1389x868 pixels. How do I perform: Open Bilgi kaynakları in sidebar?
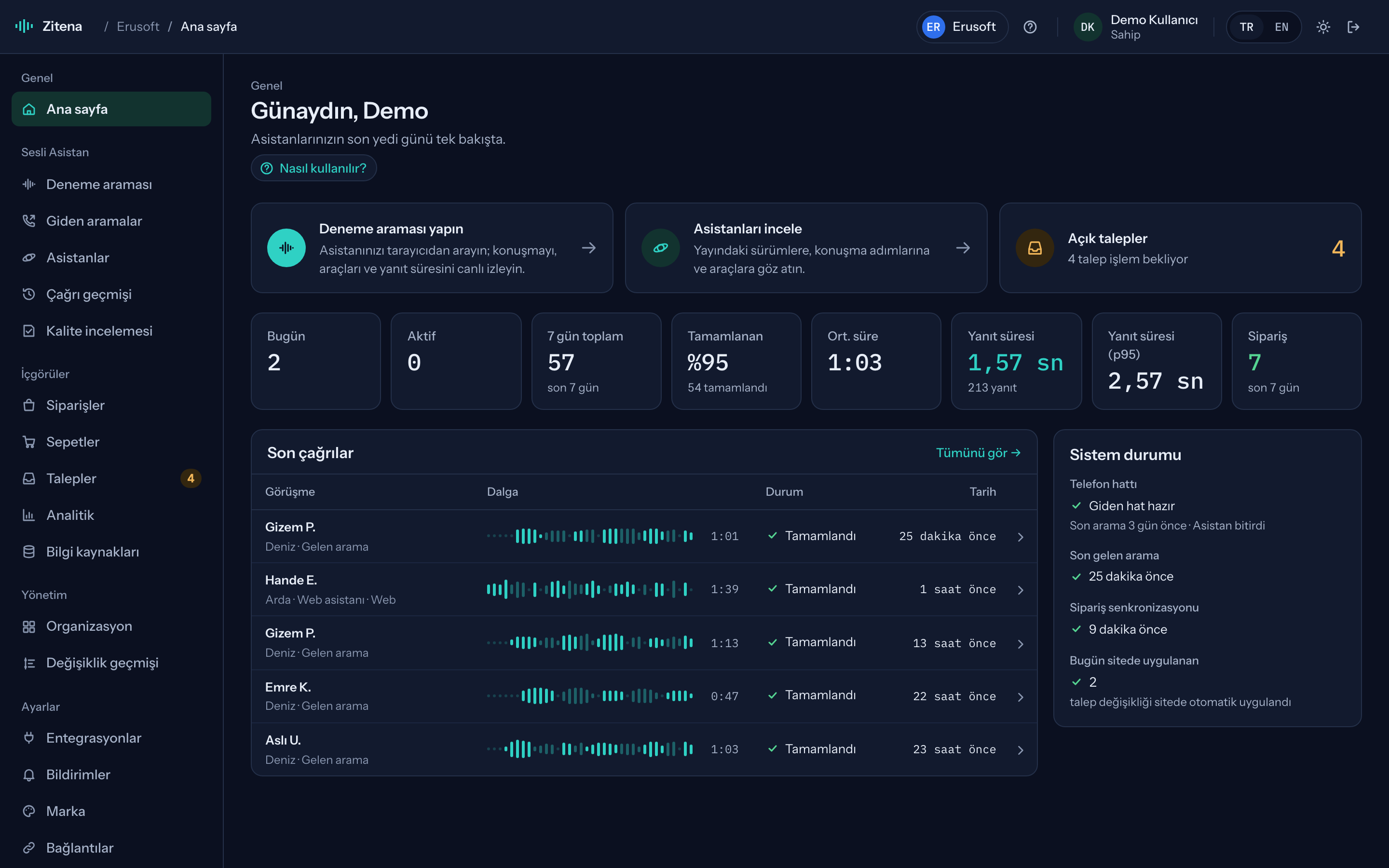[111, 552]
